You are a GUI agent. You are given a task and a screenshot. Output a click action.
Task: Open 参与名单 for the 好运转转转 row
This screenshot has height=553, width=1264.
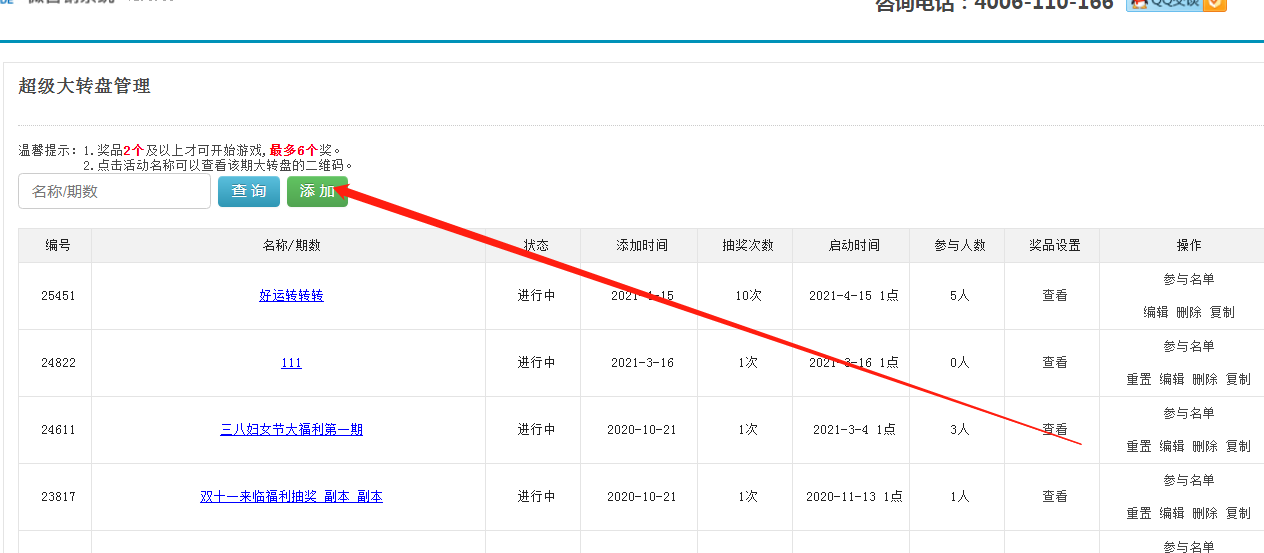1188,280
